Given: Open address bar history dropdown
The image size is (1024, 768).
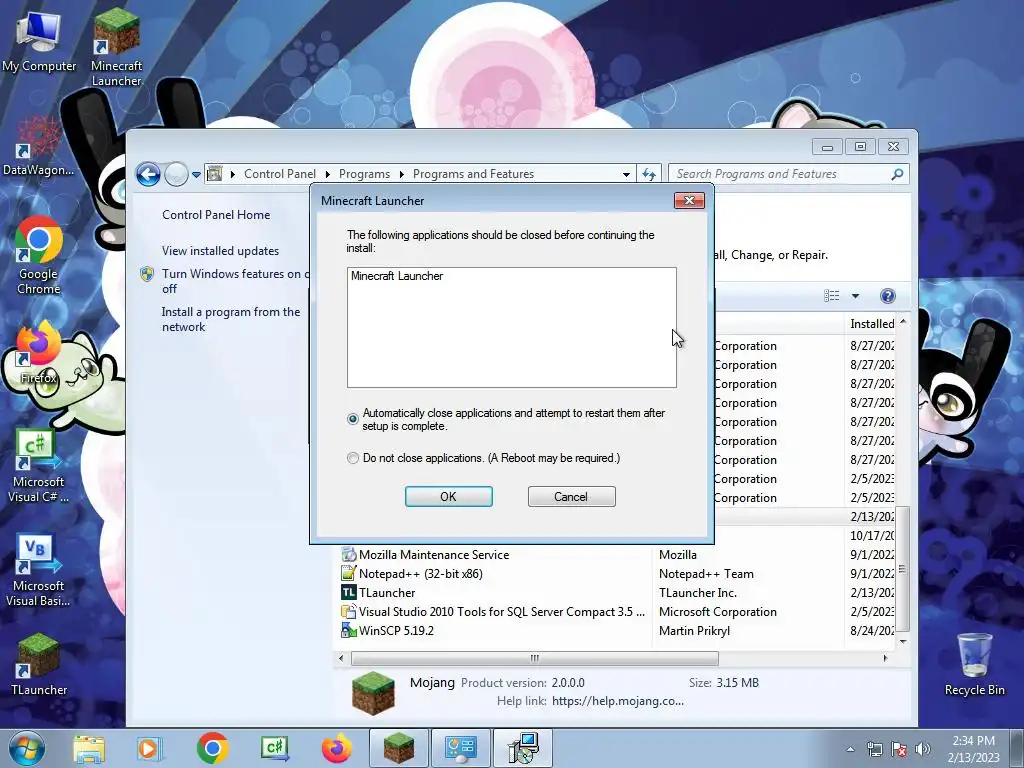Looking at the screenshot, I should click(626, 174).
